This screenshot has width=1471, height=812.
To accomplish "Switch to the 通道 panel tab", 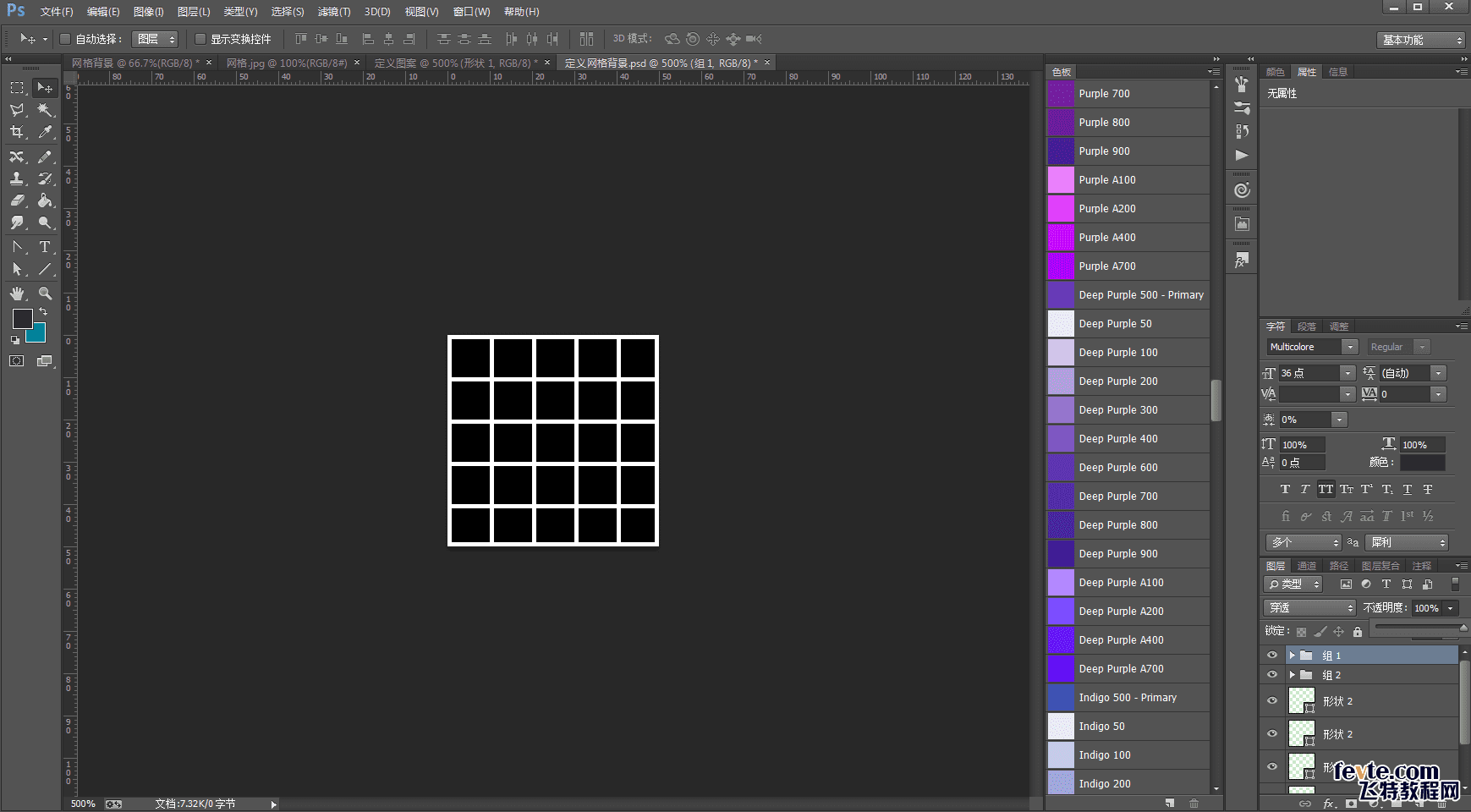I will coord(1307,566).
